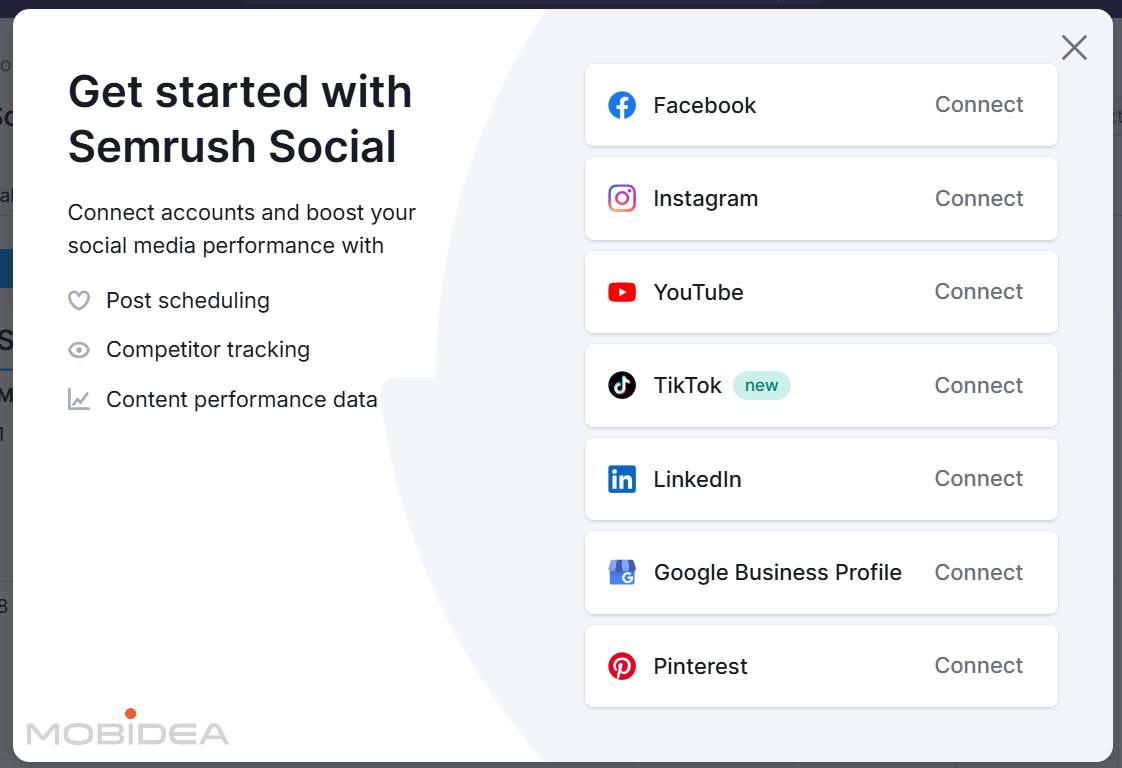
Task: Connect an Instagram account
Action: [x=978, y=198]
